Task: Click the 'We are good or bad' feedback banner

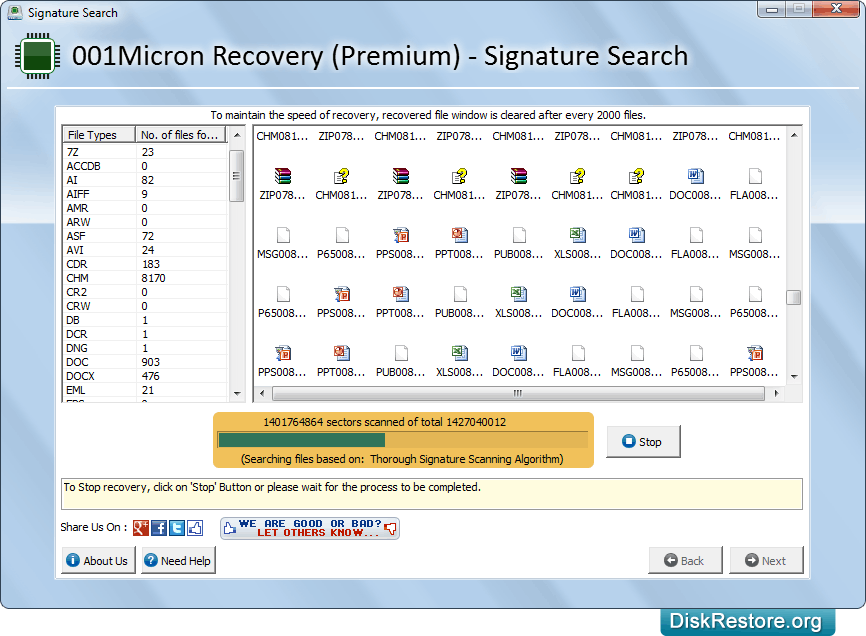Action: pos(310,528)
